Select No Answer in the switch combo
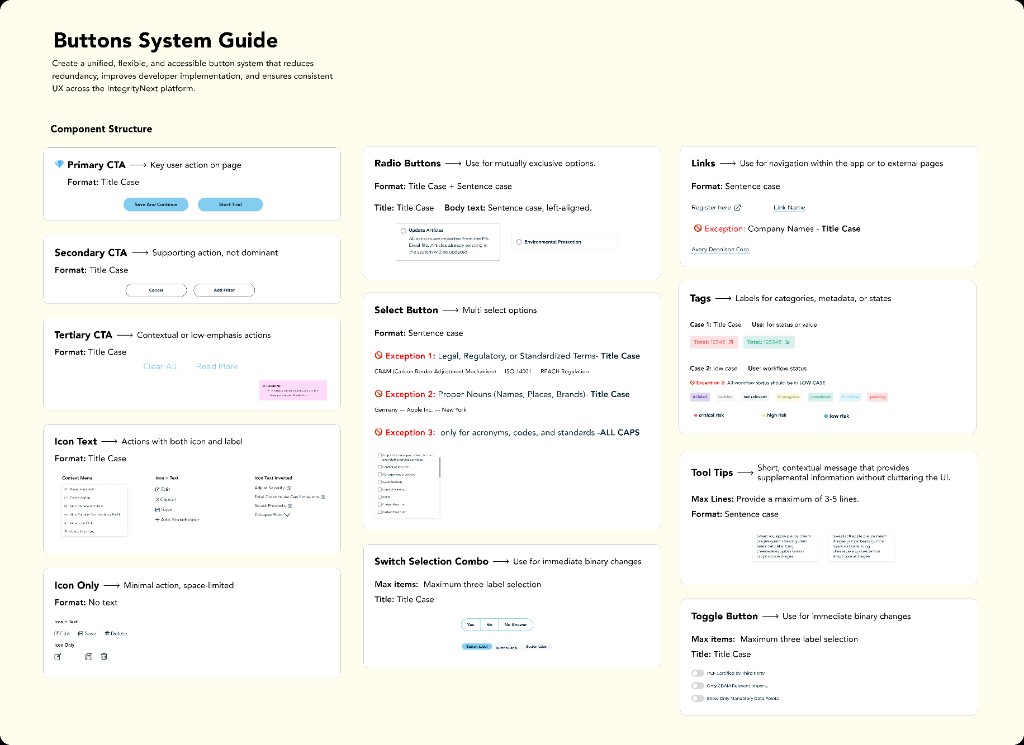Image resolution: width=1024 pixels, height=745 pixels. (515, 625)
